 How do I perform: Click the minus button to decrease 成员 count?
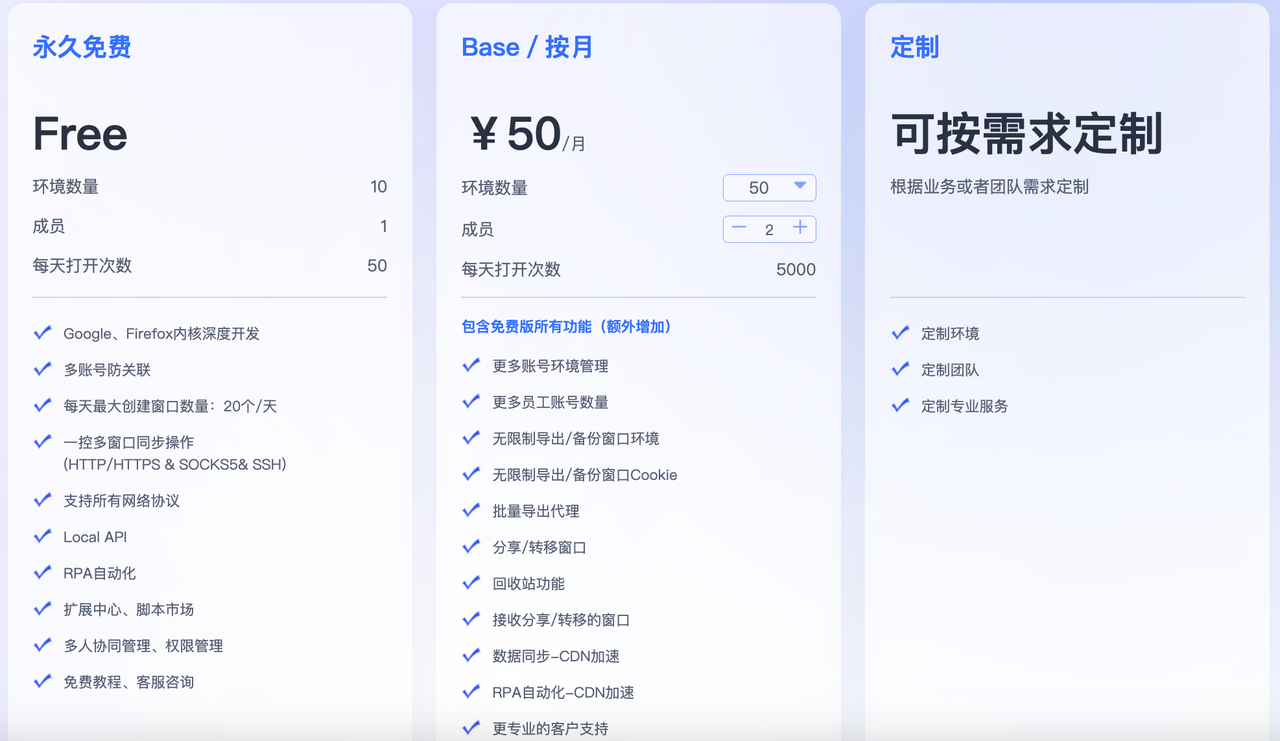739,229
